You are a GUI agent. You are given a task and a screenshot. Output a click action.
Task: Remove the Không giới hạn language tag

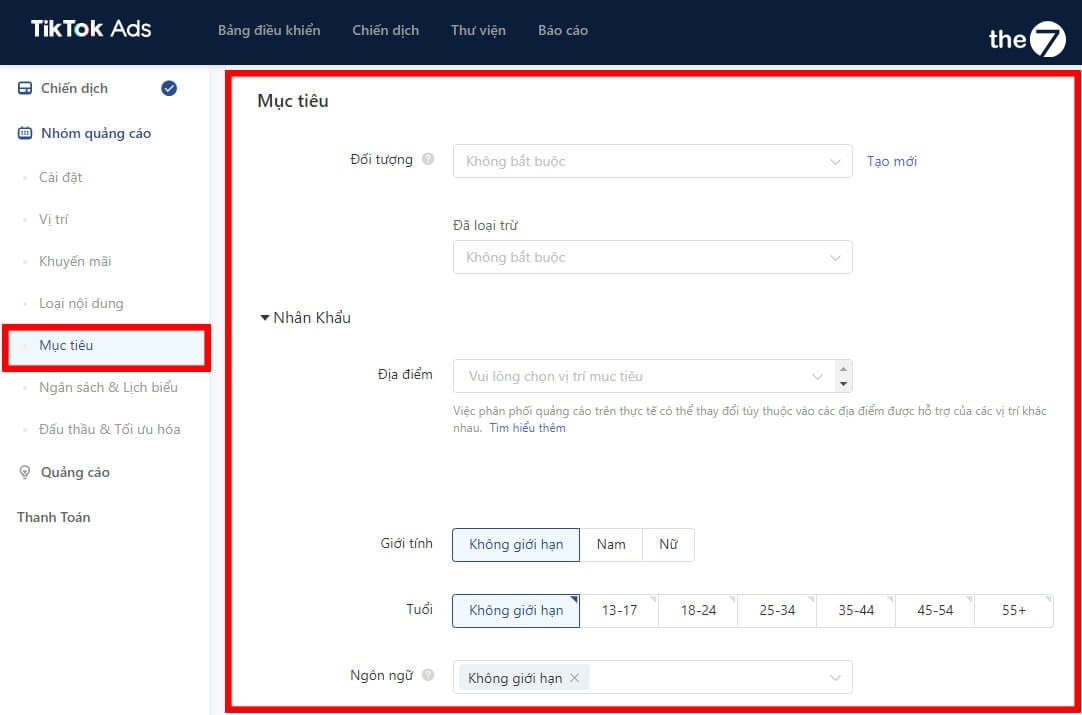click(x=574, y=678)
